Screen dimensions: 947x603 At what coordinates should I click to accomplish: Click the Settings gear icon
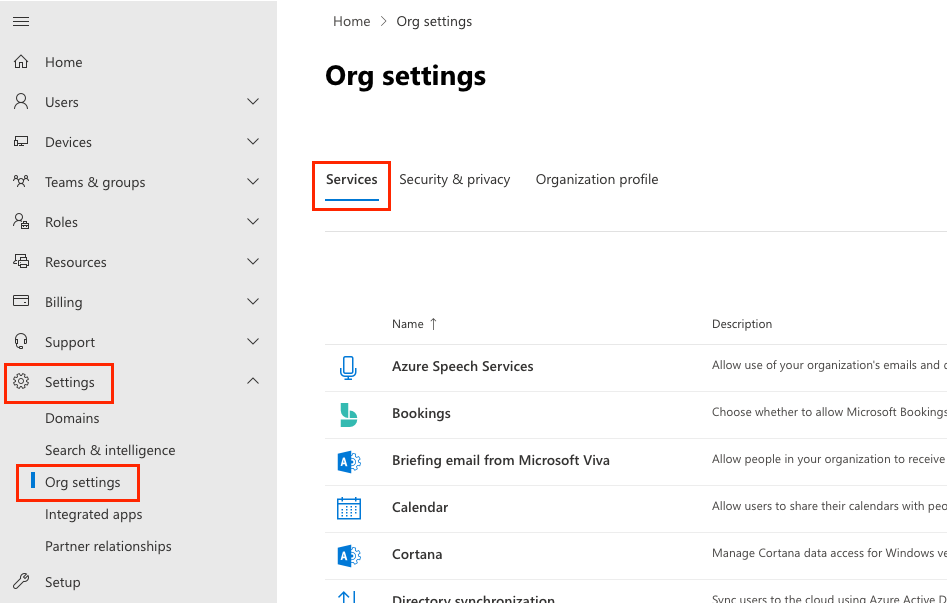pos(21,381)
